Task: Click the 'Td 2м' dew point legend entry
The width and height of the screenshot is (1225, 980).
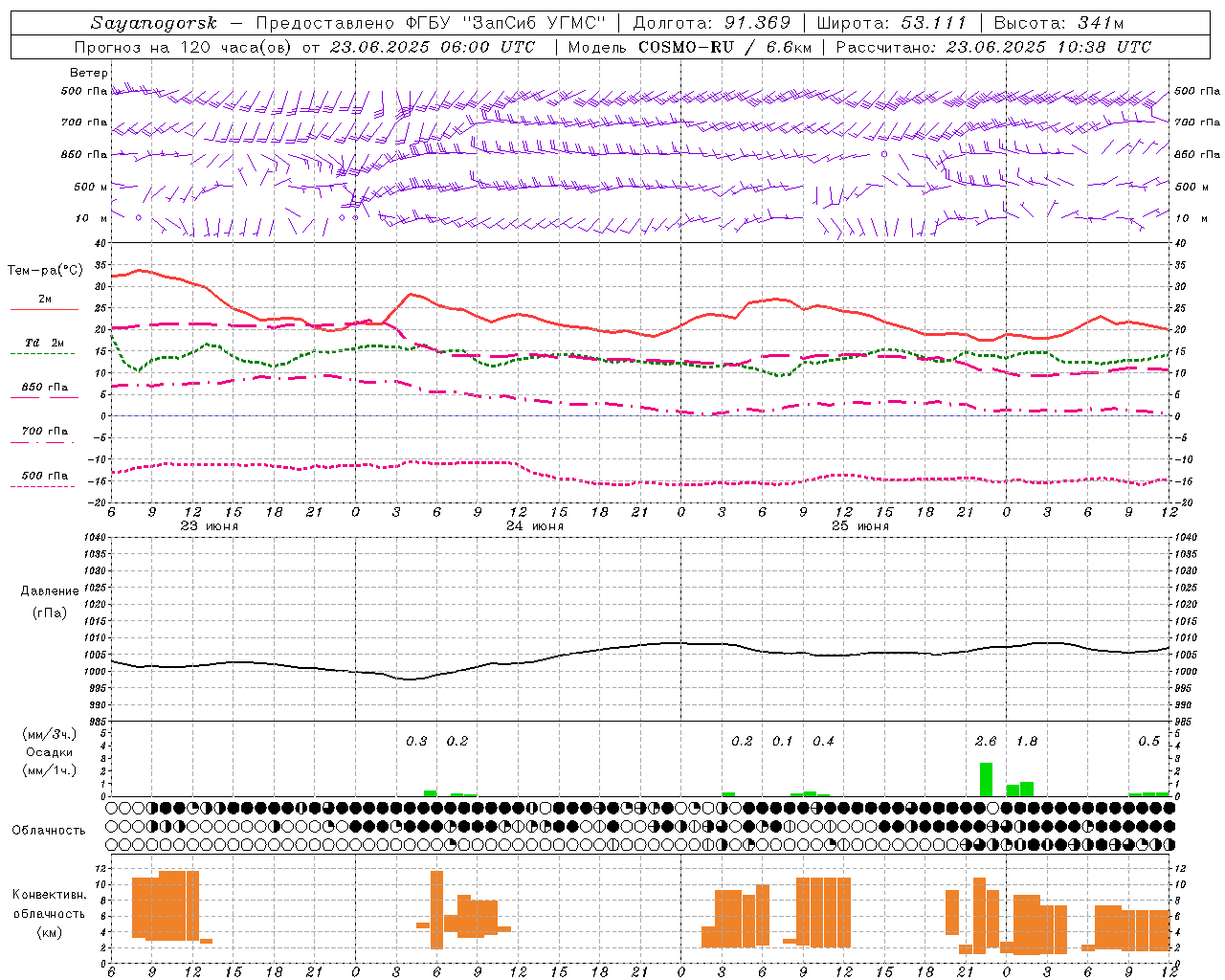Action: [x=44, y=343]
